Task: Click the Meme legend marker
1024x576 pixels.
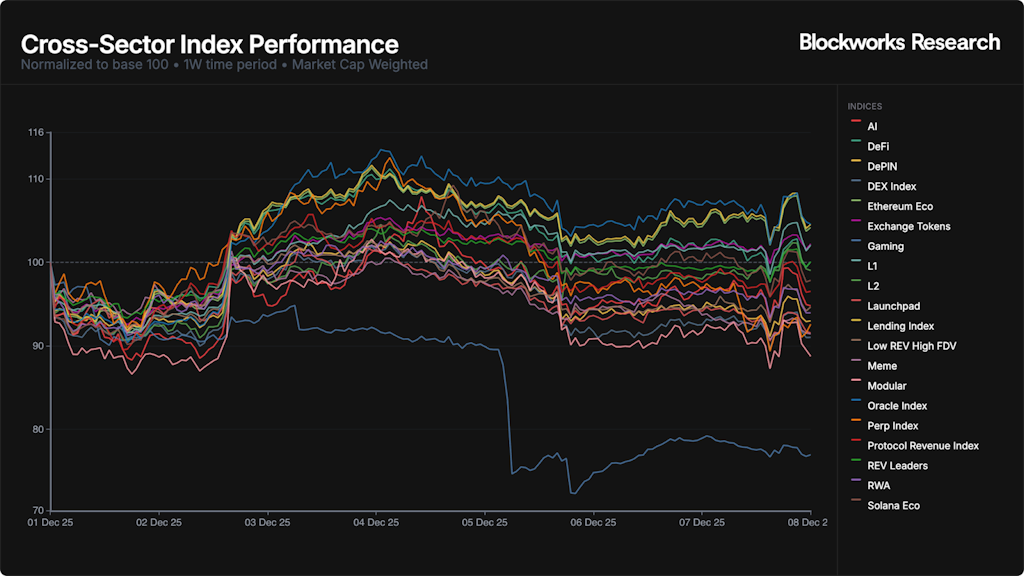Action: (855, 367)
